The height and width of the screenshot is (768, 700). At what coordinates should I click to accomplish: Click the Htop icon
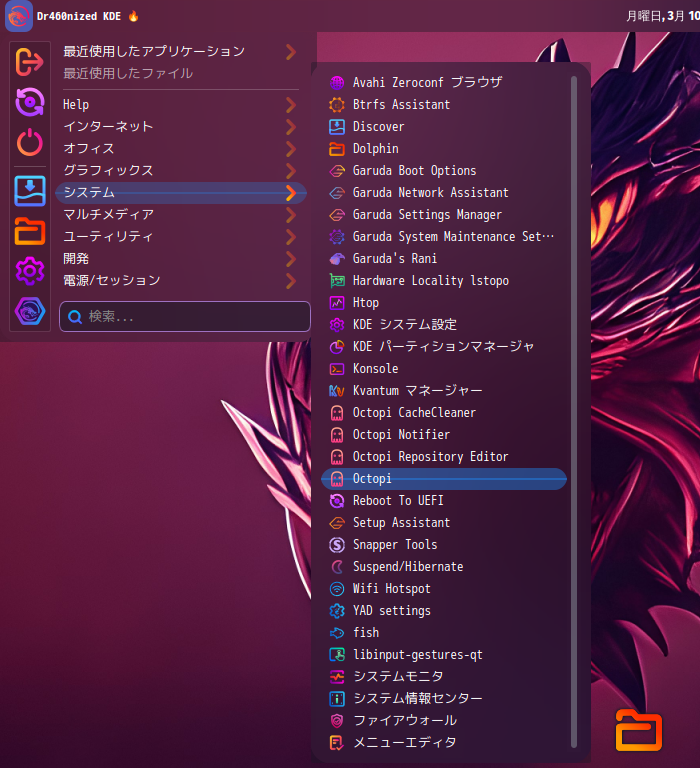coord(337,303)
